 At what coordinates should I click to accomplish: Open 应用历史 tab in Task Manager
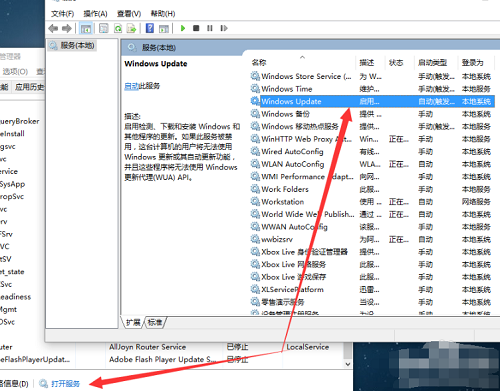(29, 87)
